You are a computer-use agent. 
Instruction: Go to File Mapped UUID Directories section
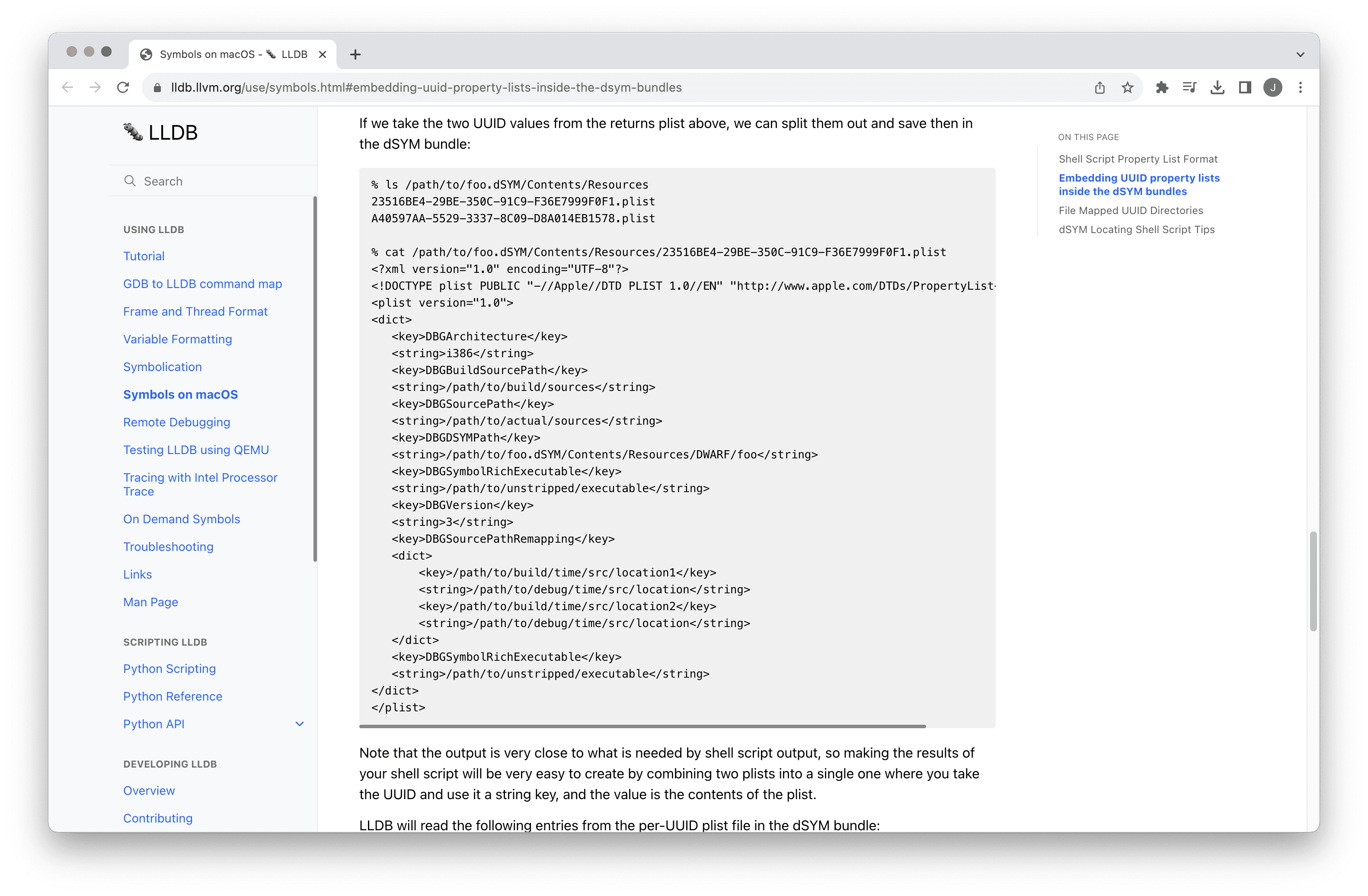[1130, 210]
